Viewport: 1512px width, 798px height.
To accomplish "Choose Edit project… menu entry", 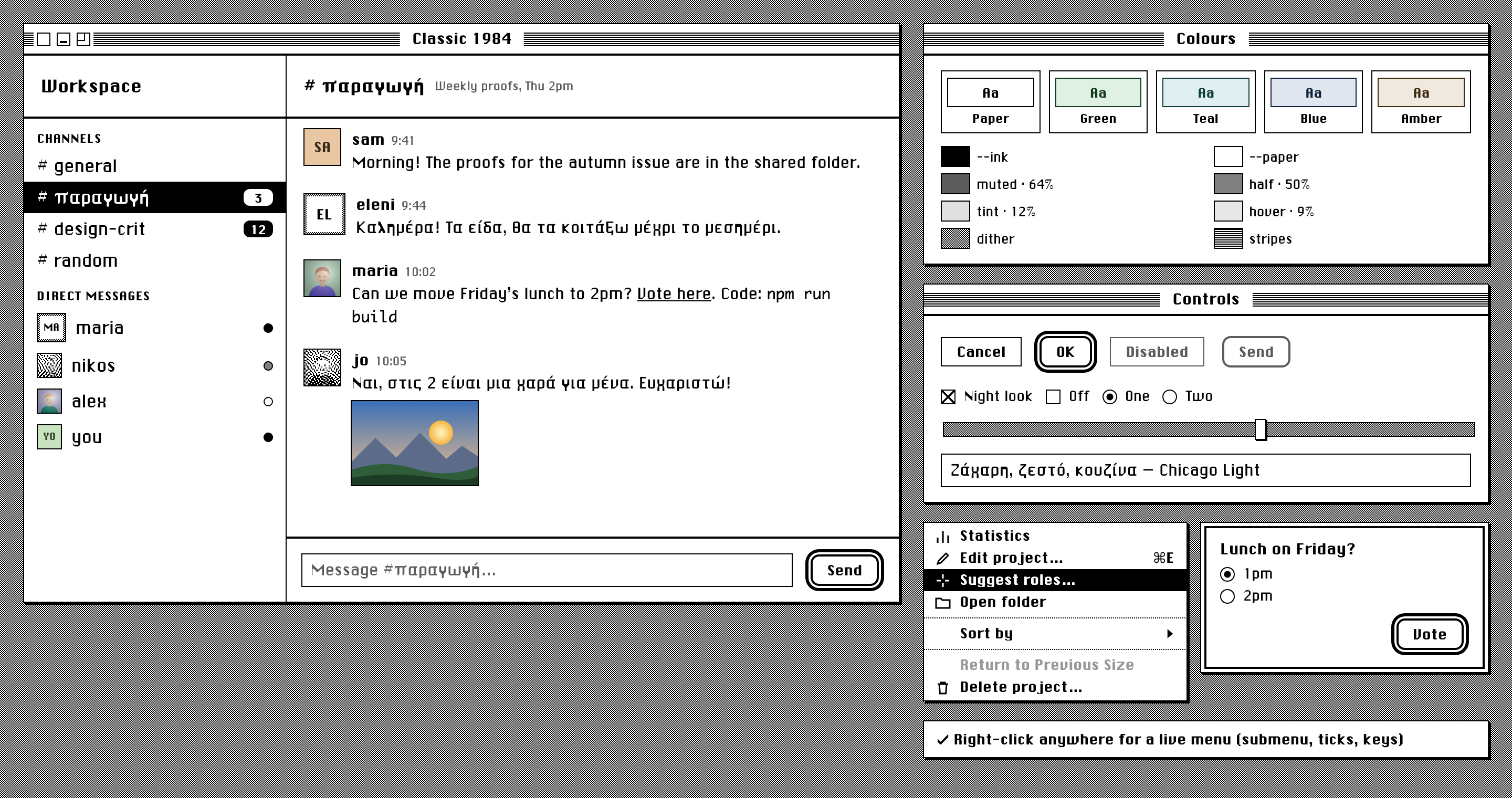I will click(1055, 558).
